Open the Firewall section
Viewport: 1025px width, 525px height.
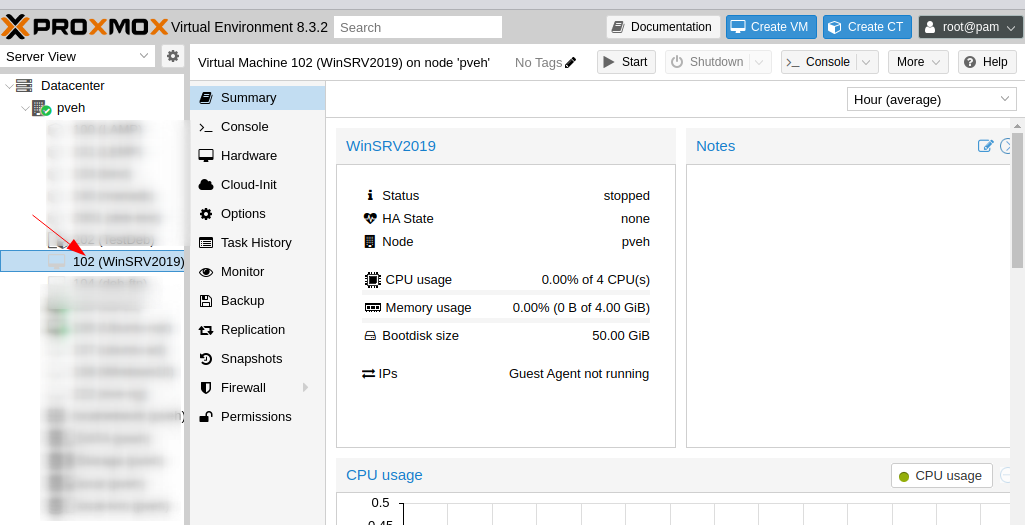[258, 388]
